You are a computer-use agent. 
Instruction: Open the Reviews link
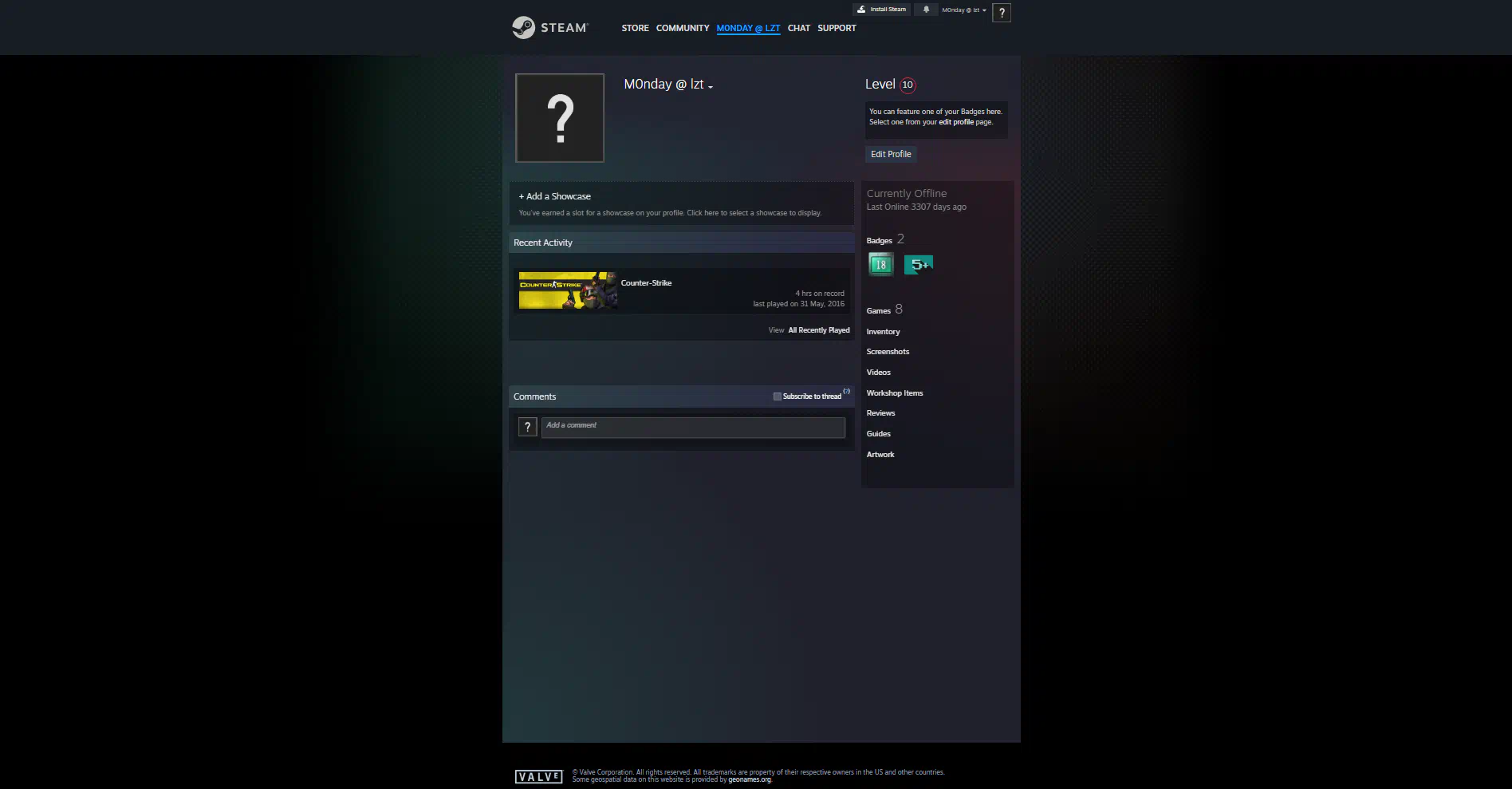tap(880, 413)
